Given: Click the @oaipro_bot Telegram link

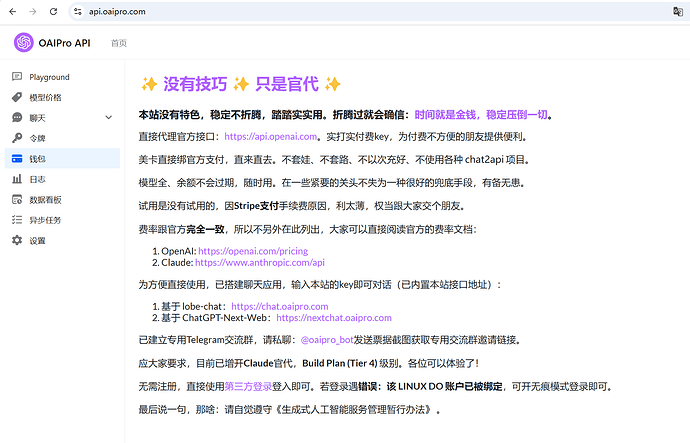Looking at the screenshot, I should pos(327,340).
